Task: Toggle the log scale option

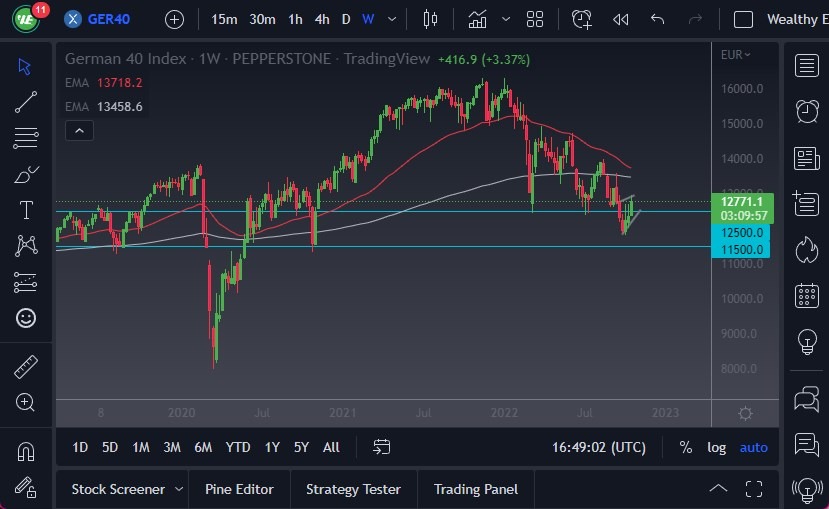Action: pyautogui.click(x=716, y=447)
